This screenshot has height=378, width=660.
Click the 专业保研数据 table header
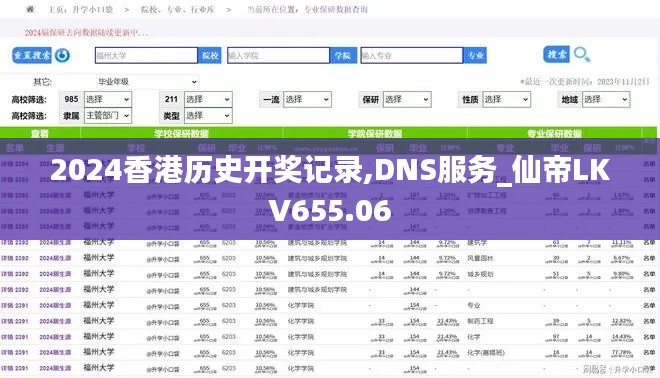554,133
